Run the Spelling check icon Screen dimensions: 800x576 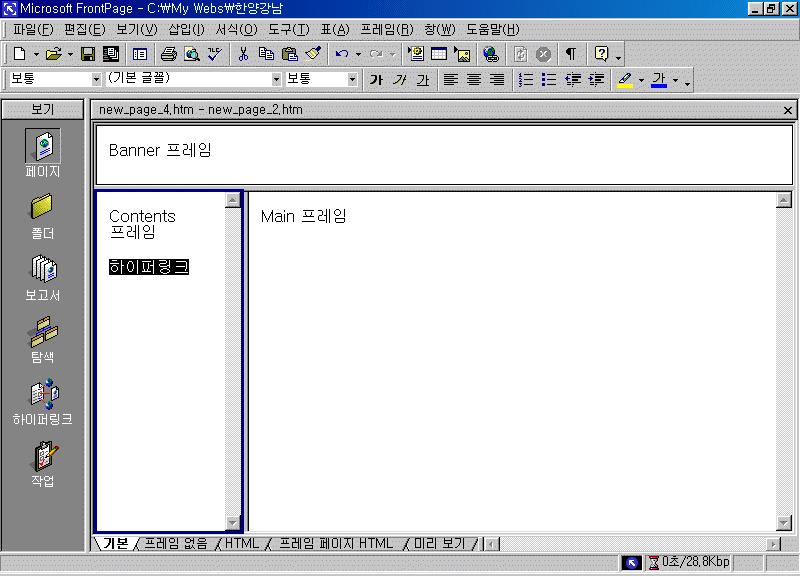pyautogui.click(x=215, y=54)
